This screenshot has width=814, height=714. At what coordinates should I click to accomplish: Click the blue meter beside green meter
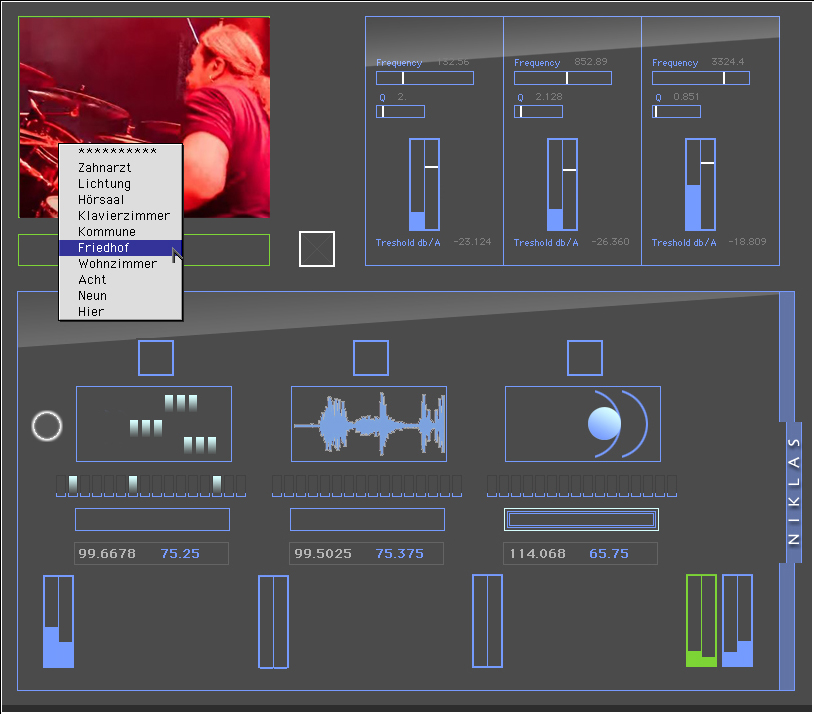[738, 621]
